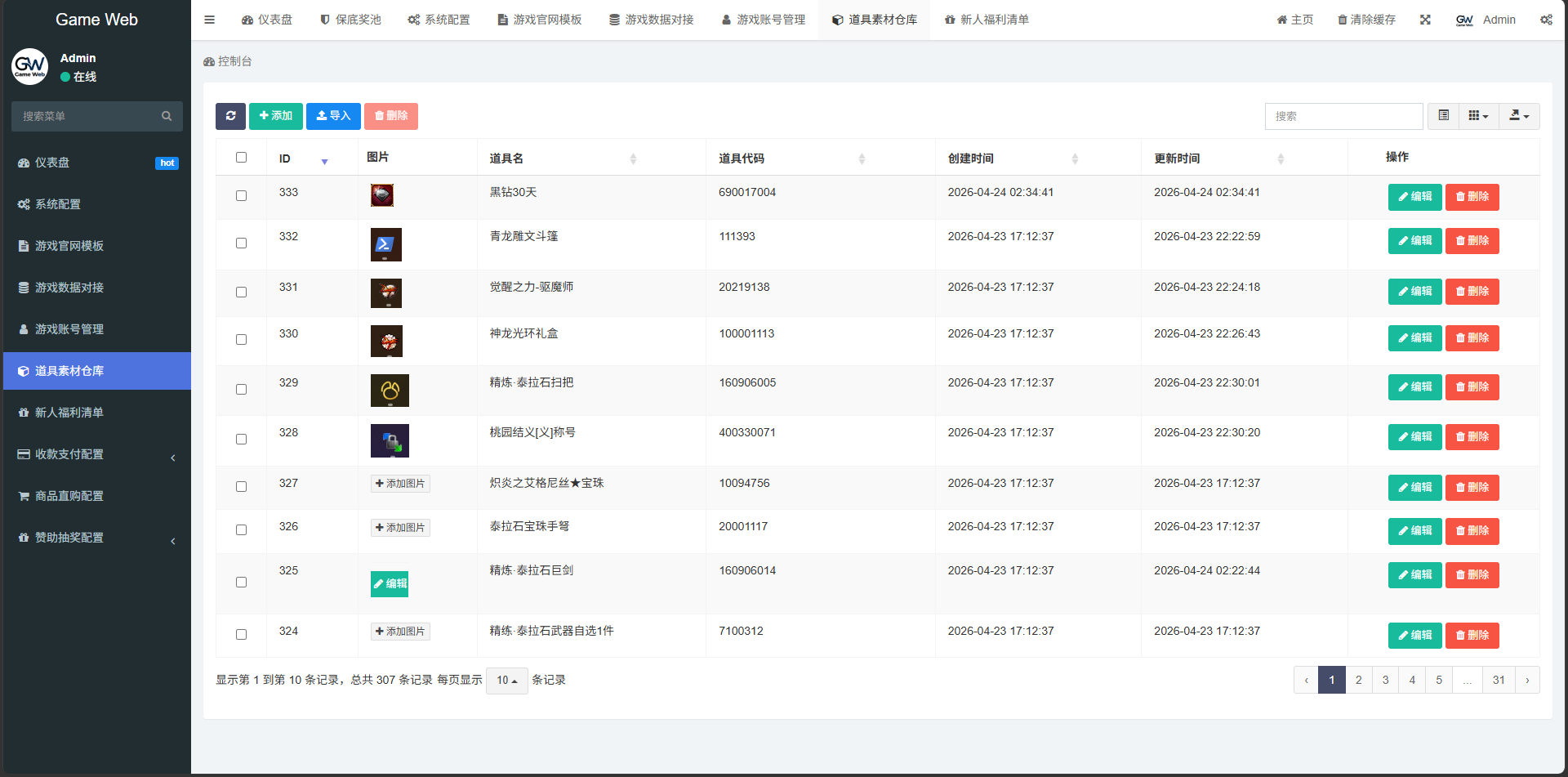Switch to the 新人福利清单 top tab
Viewport: 1568px width, 777px height.
986,20
